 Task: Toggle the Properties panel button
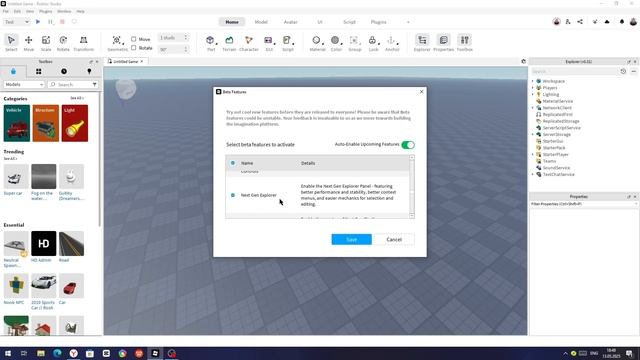(x=443, y=43)
